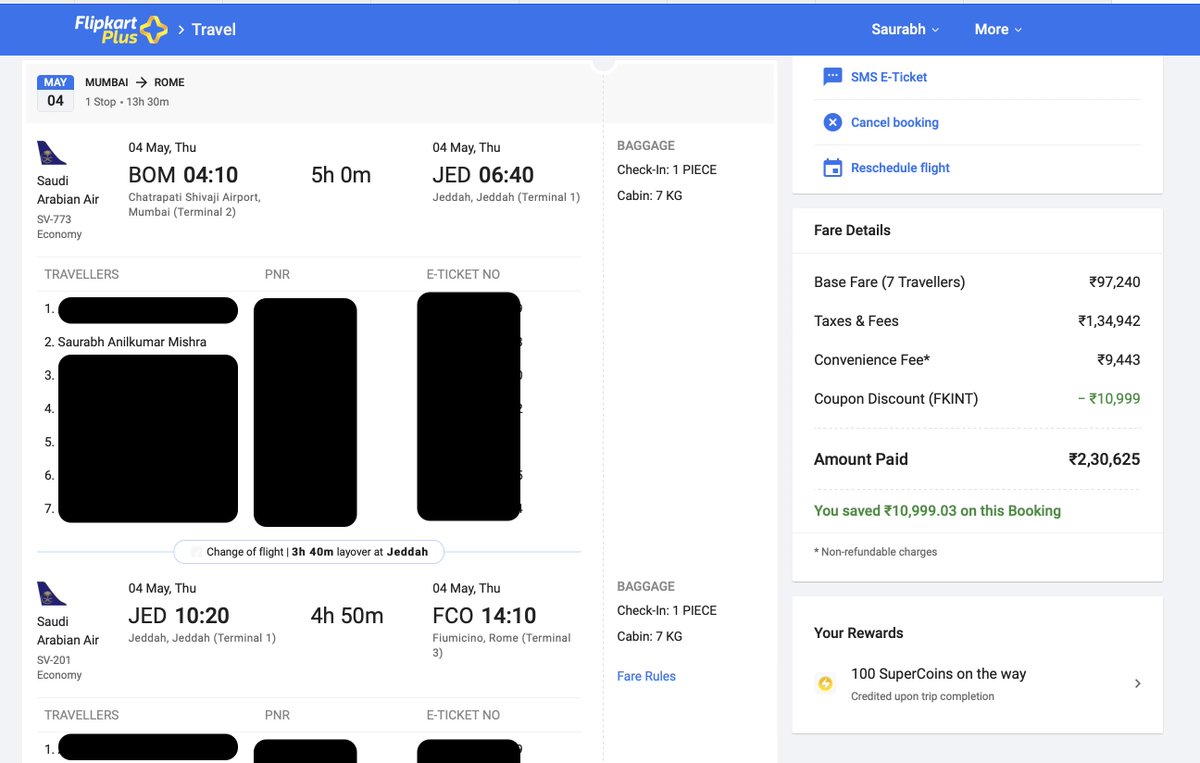Select the FCO 14:10 arrival time
Screen dimensions: 1200x763
click(484, 616)
